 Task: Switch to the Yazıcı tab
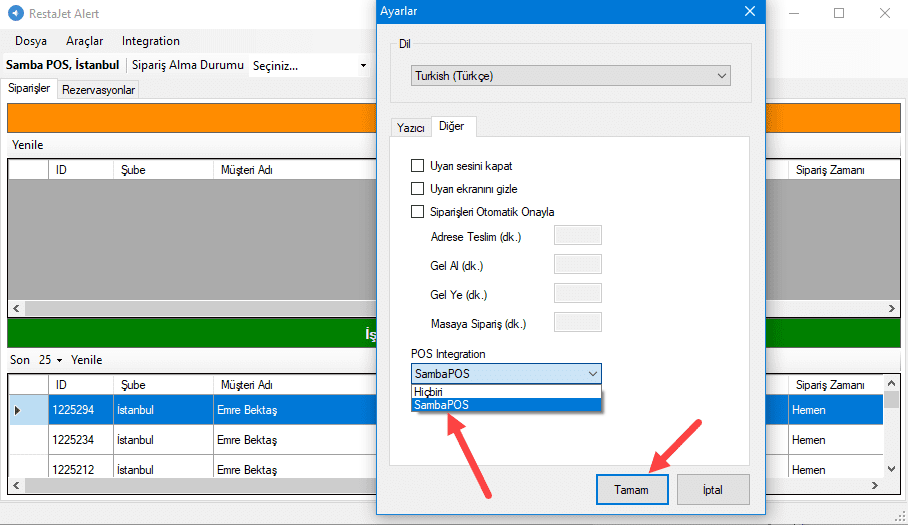411,128
